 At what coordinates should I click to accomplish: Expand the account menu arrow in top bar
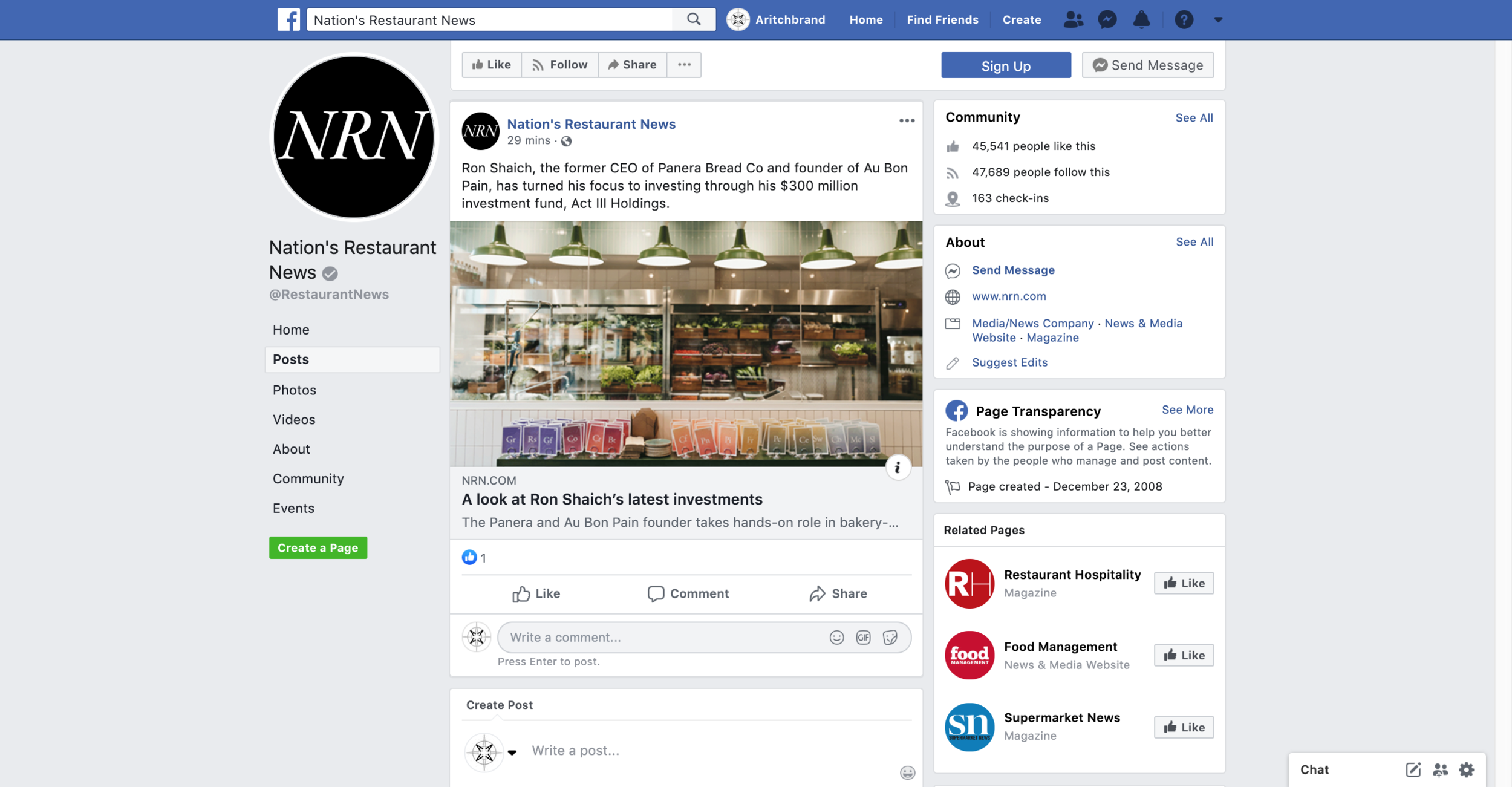point(1218,20)
